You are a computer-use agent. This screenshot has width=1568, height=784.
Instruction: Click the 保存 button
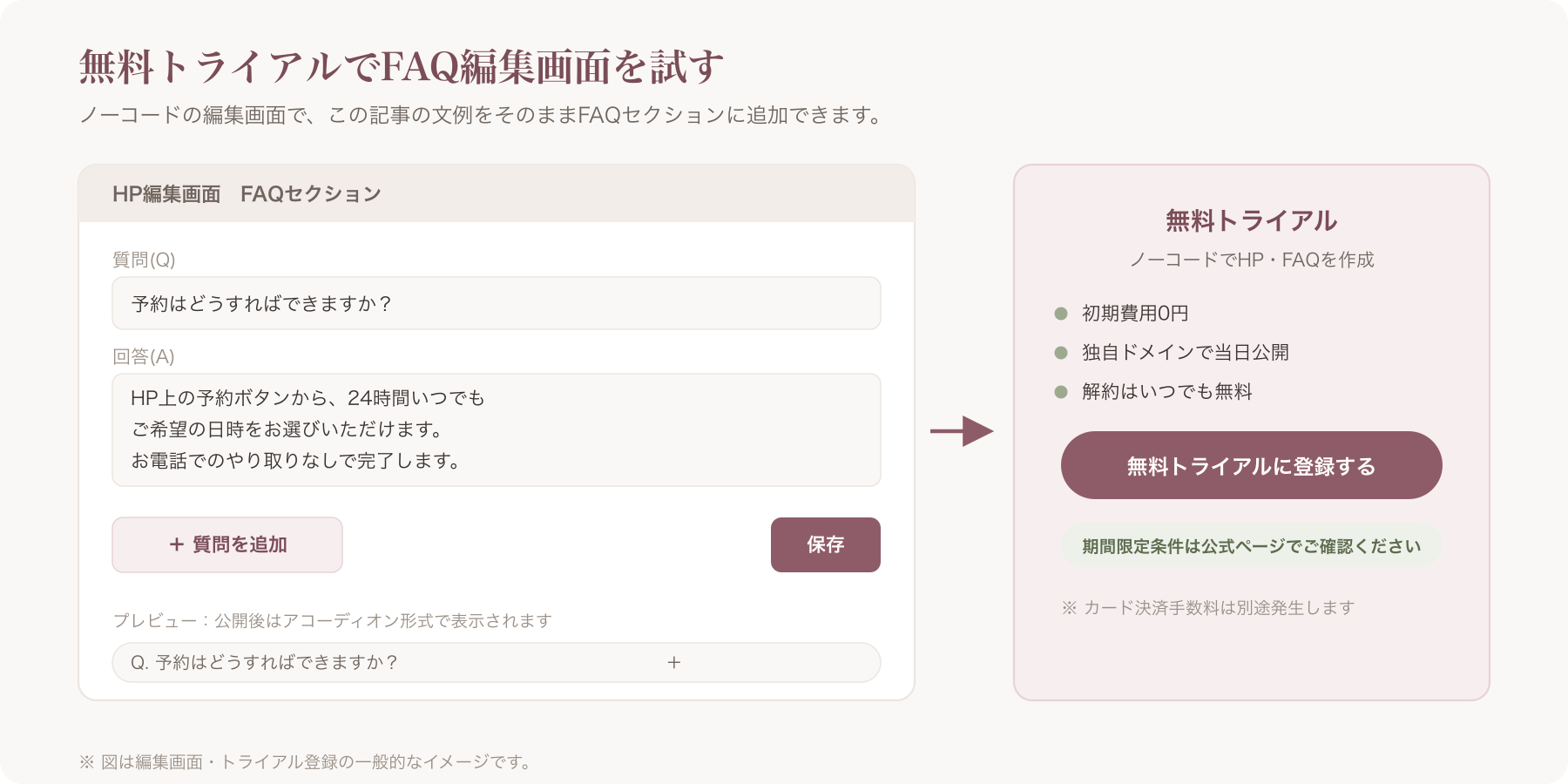[826, 544]
